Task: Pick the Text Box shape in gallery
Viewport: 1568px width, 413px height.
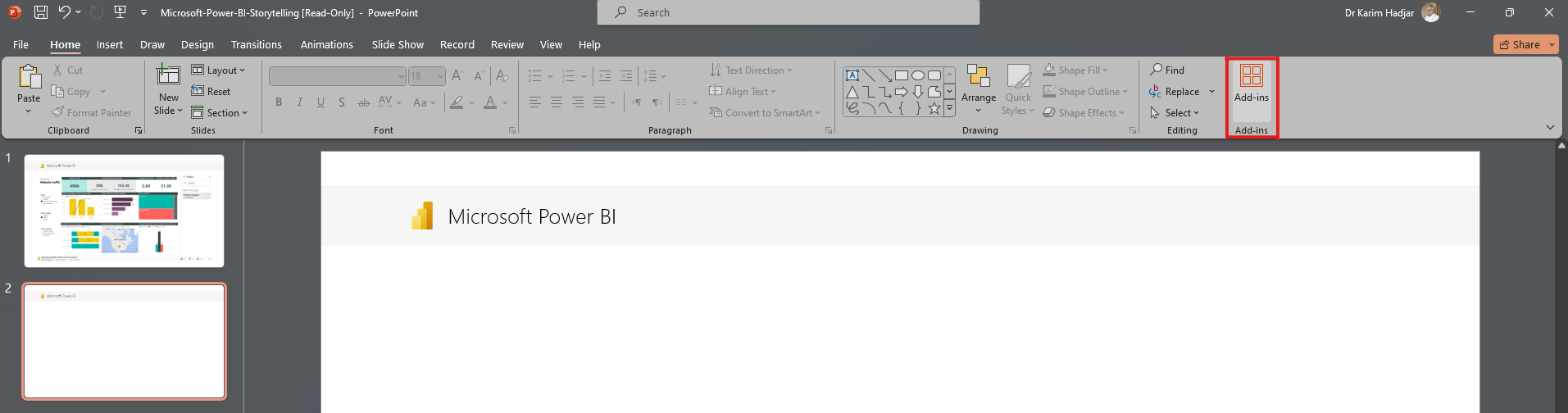Action: coord(852,75)
